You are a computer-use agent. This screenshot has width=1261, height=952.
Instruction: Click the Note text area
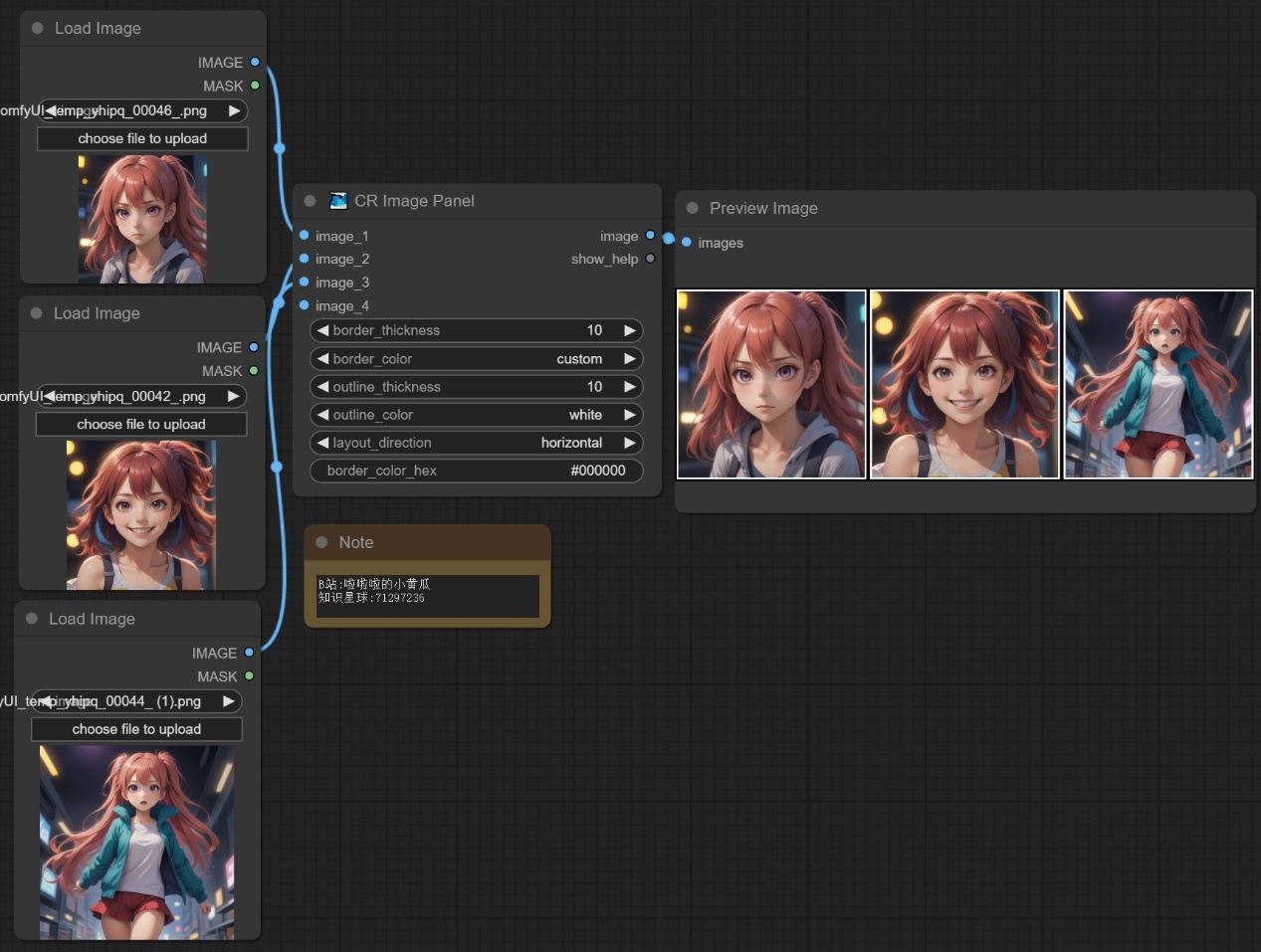[427, 595]
